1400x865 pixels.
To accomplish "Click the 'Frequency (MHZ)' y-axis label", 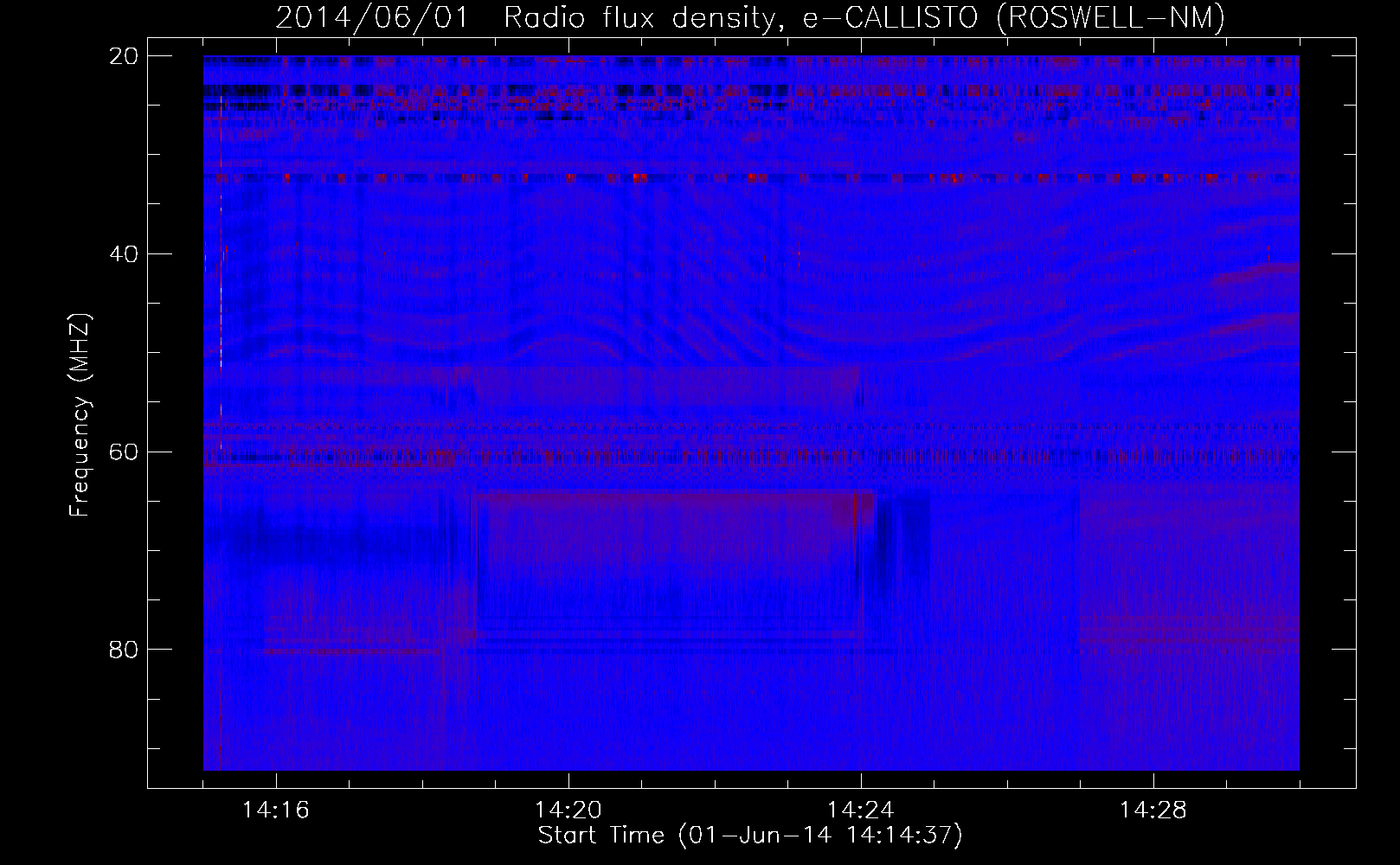I will coord(80,415).
